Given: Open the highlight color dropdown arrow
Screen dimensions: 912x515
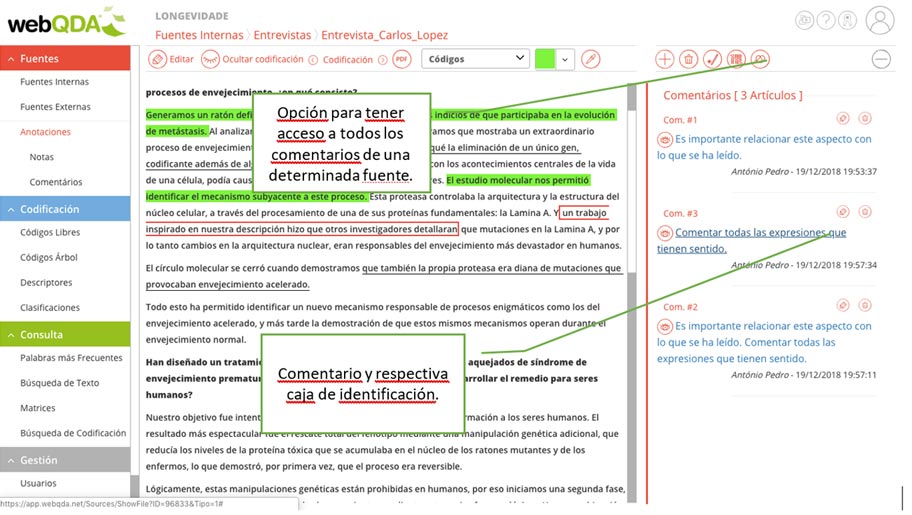Looking at the screenshot, I should tap(565, 59).
